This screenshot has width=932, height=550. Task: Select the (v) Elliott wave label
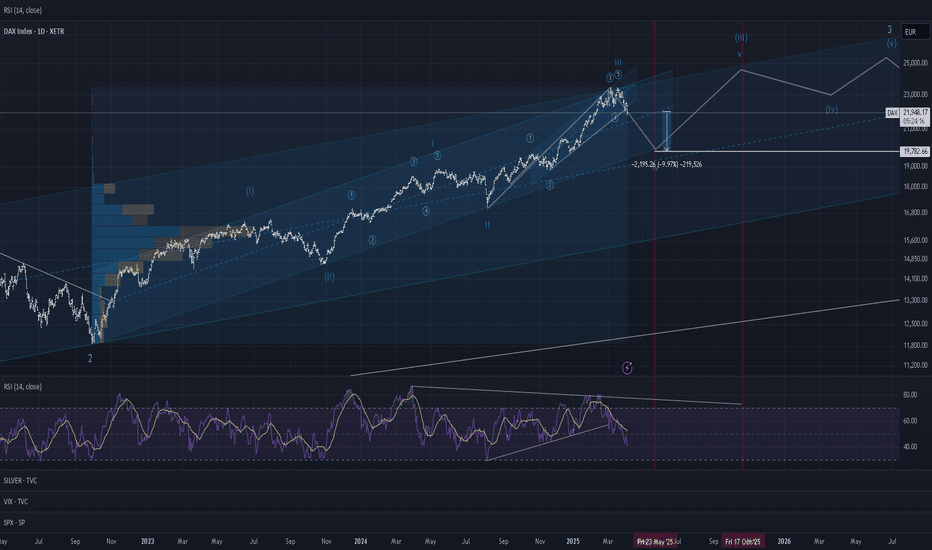[x=892, y=43]
